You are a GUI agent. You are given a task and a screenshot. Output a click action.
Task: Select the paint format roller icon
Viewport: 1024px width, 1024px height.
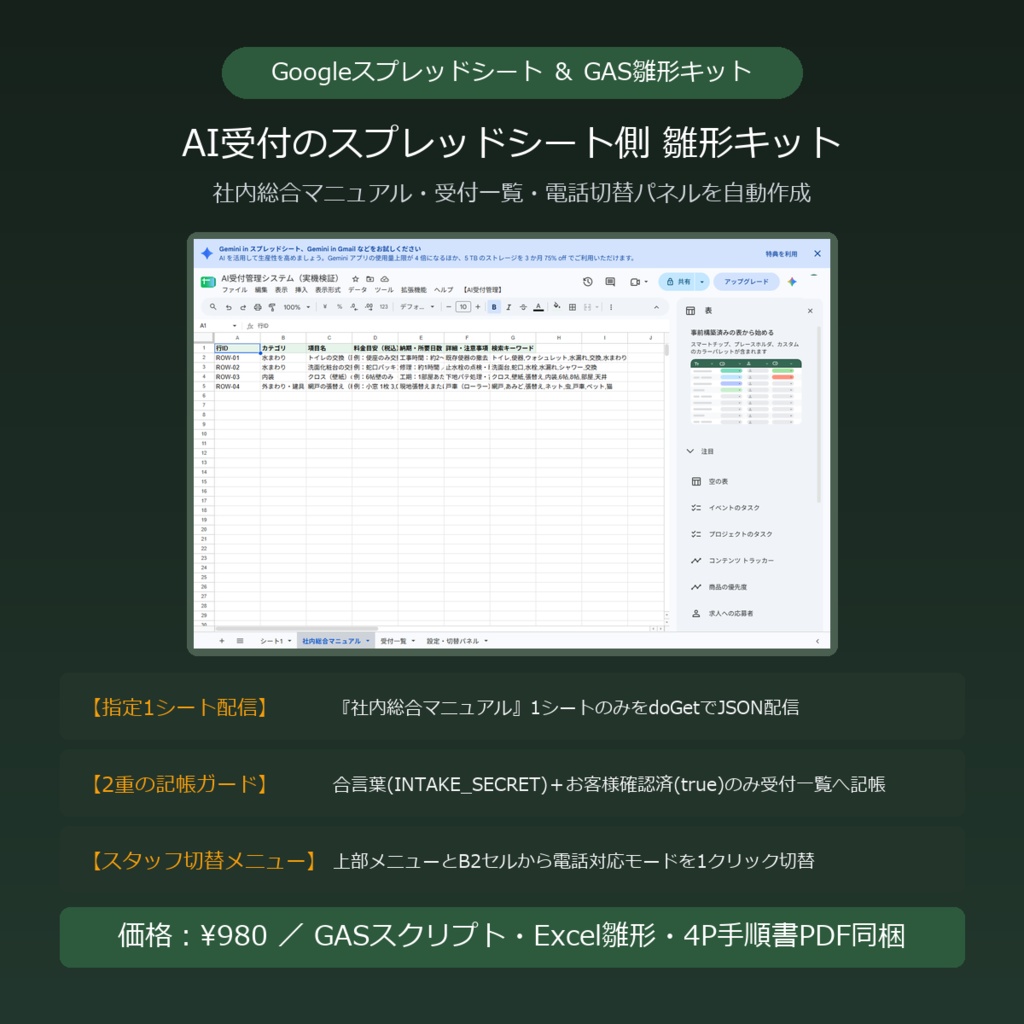point(272,307)
